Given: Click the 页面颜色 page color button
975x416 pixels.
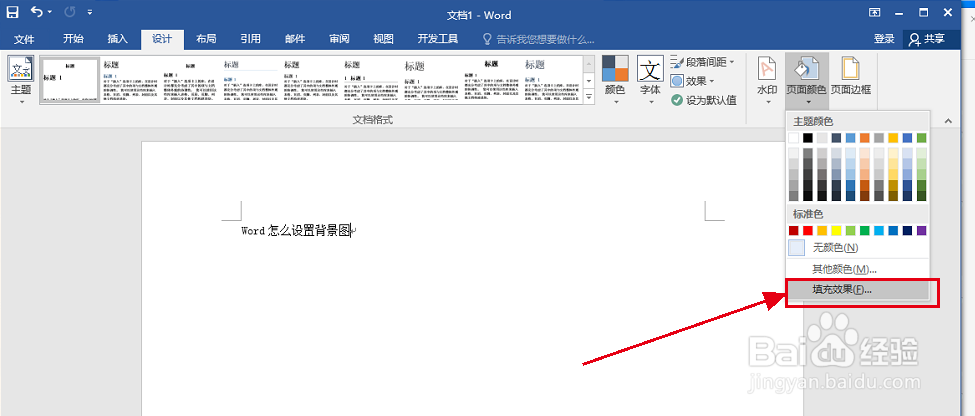Looking at the screenshot, I should pos(806,81).
